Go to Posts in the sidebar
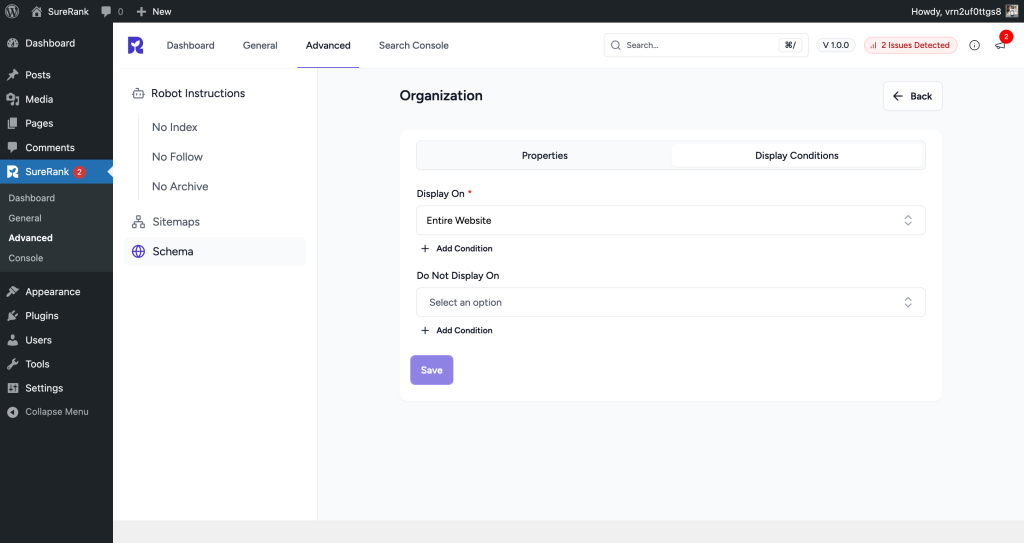 pos(56,74)
